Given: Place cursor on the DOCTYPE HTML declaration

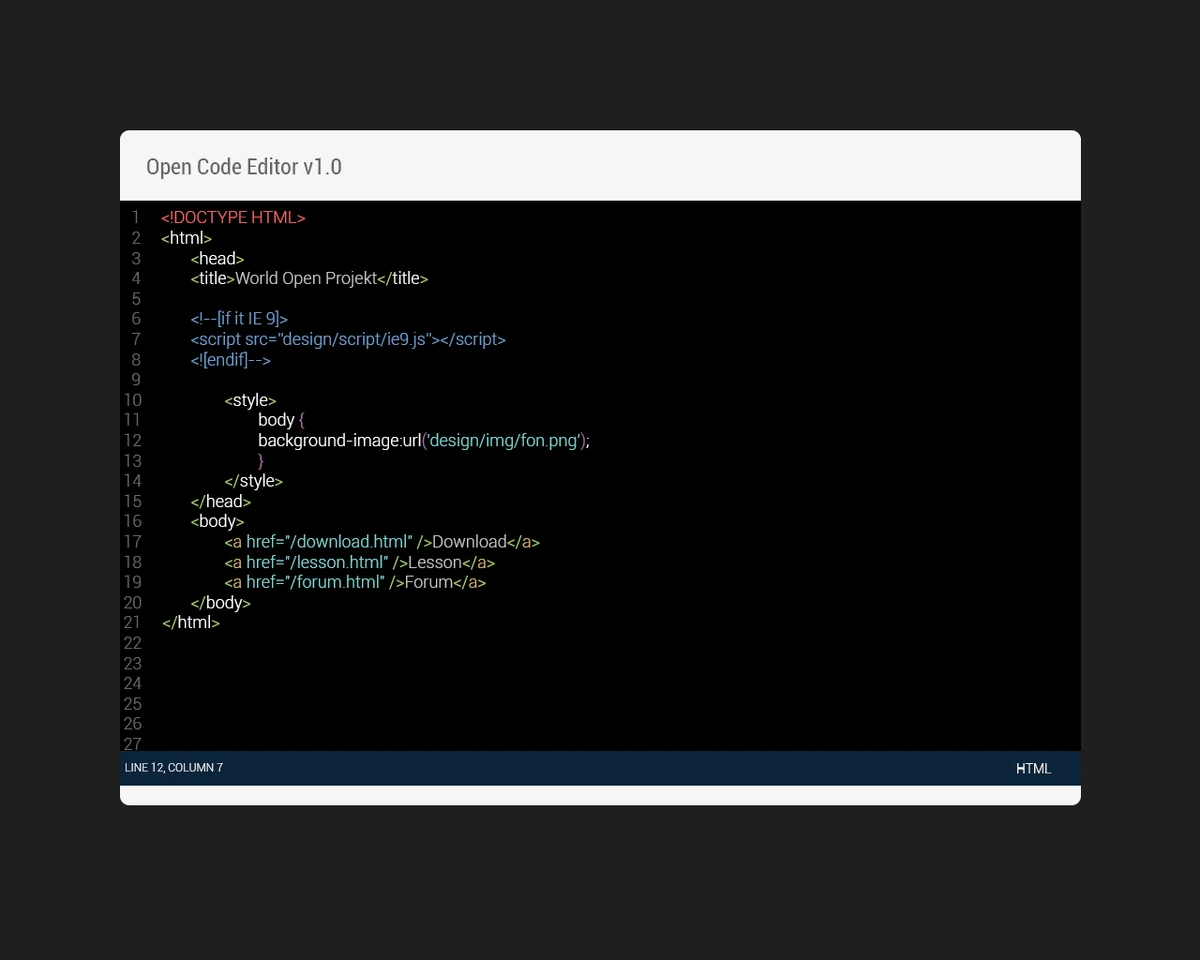Looking at the screenshot, I should coord(233,217).
